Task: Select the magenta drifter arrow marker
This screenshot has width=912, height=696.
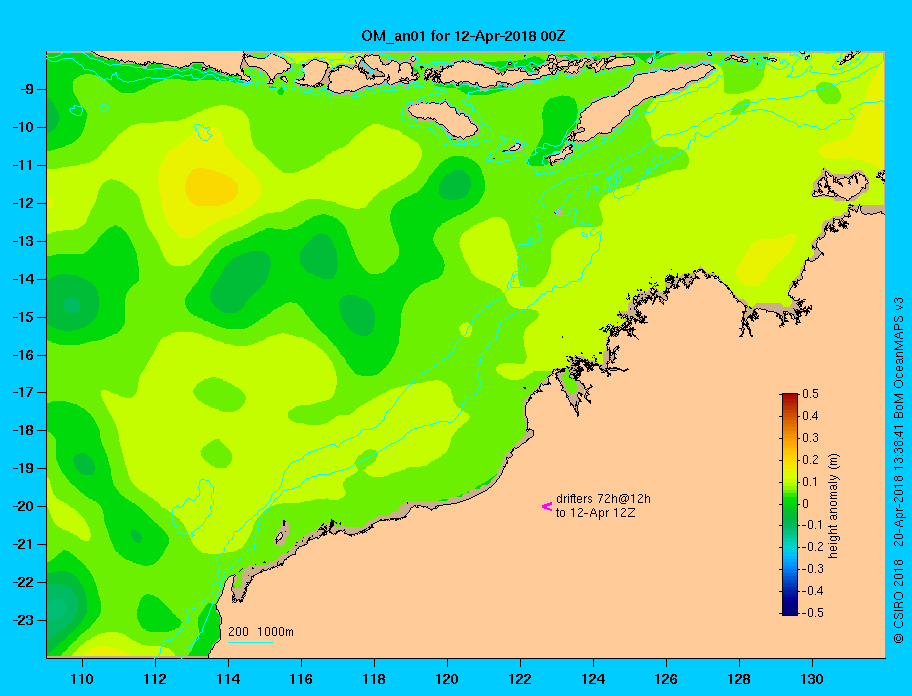Action: 547,506
